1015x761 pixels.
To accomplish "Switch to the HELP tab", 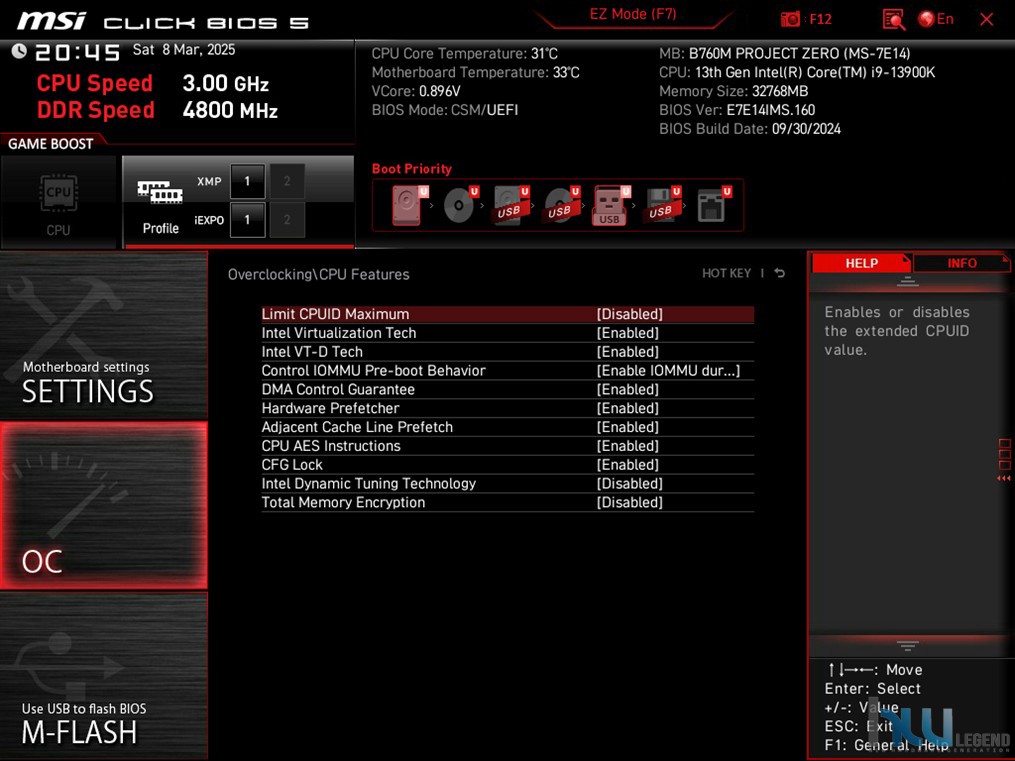I will coord(861,263).
